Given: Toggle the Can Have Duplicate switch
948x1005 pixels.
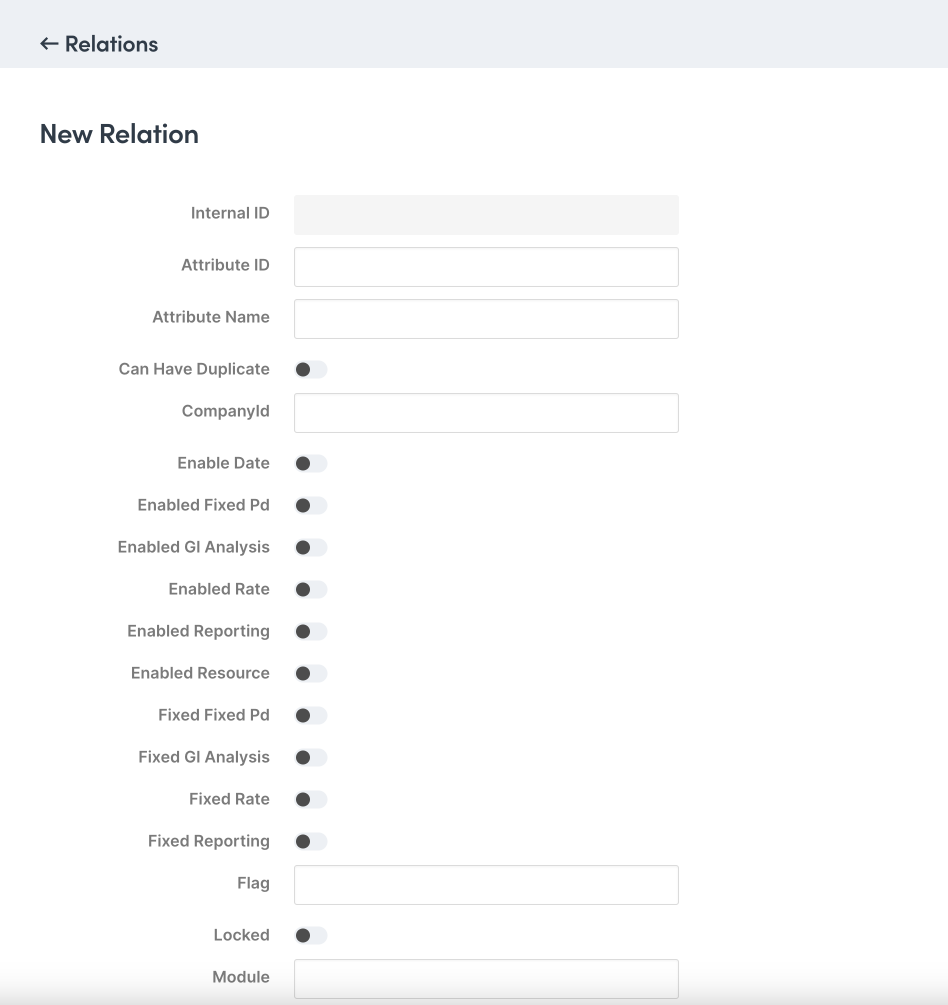Looking at the screenshot, I should [x=310, y=370].
